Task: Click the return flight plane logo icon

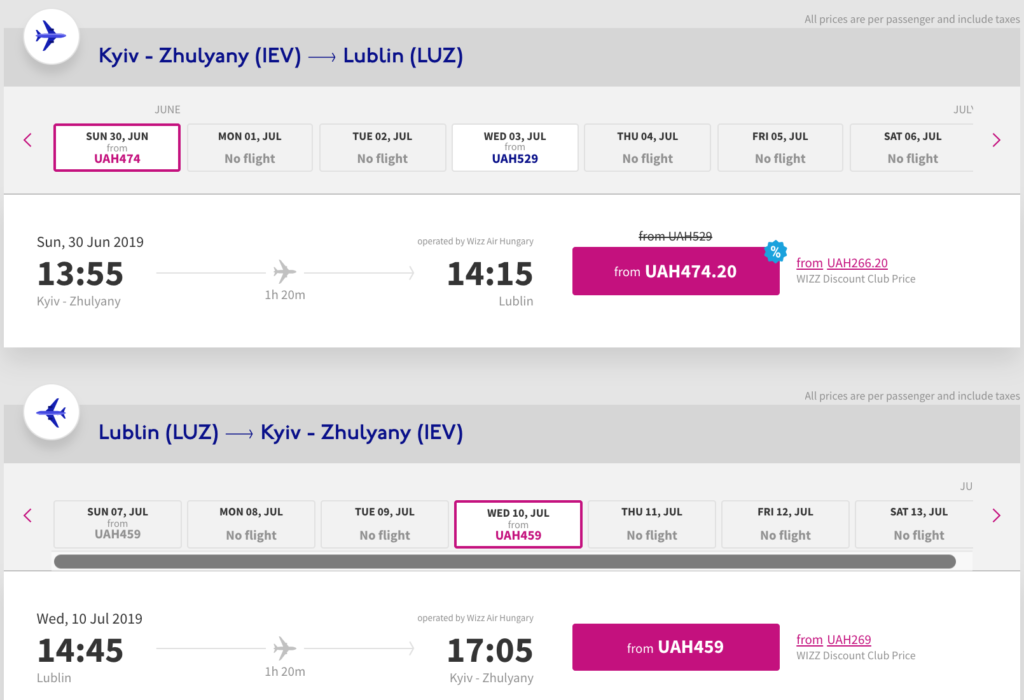Action: pos(50,412)
